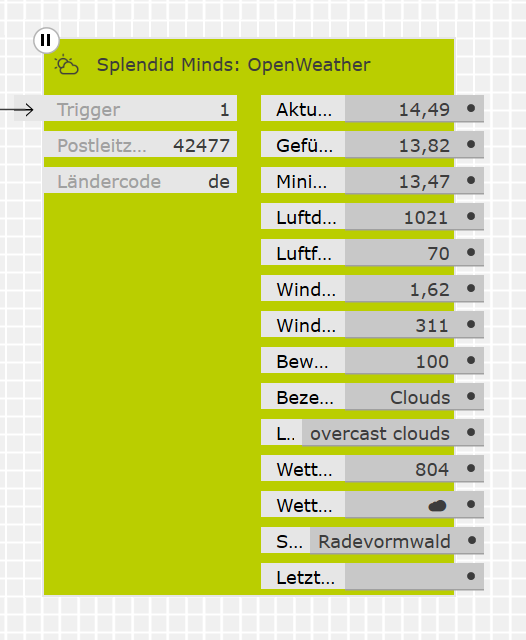The height and width of the screenshot is (640, 526).
Task: Select the Aktu... output label
Action: pyautogui.click(x=303, y=109)
